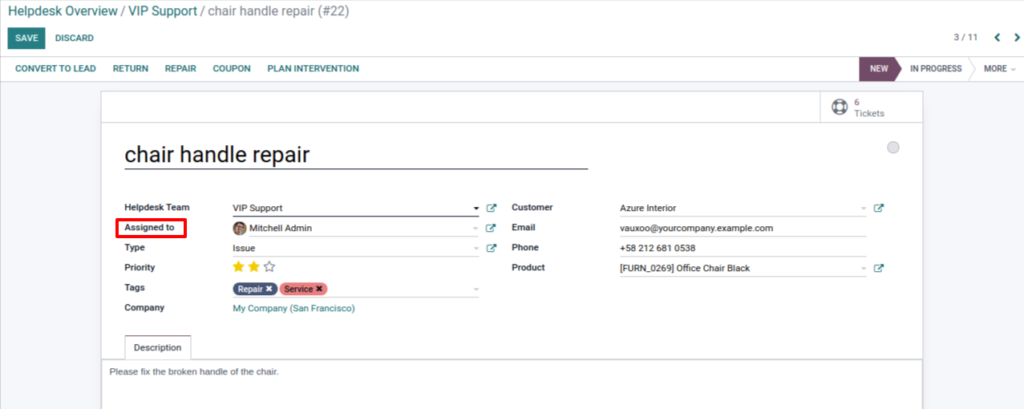
Task: Go to next ticket record arrow
Action: [x=1017, y=38]
